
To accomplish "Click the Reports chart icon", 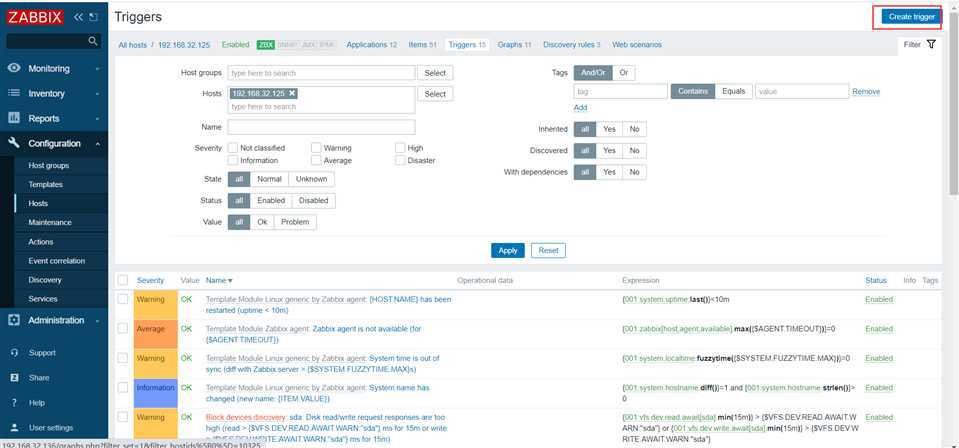I will point(15,118).
